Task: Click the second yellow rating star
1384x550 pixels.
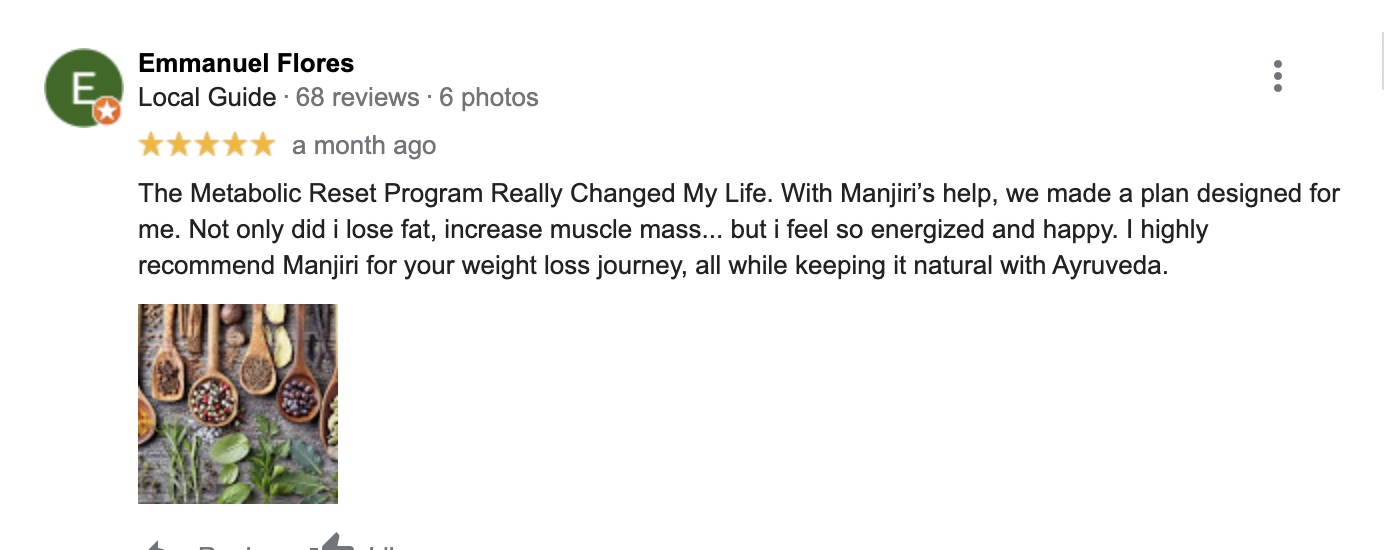Action: pos(179,145)
